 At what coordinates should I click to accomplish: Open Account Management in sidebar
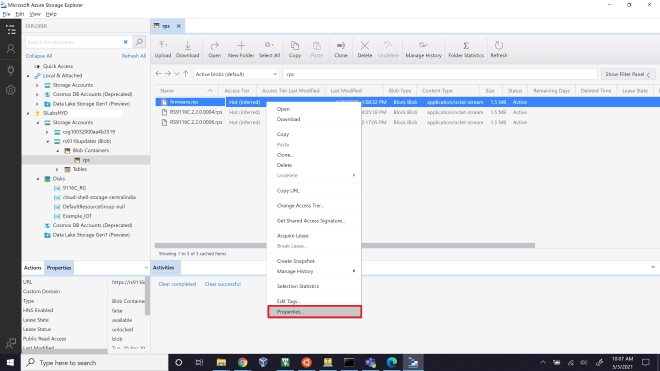click(x=11, y=49)
